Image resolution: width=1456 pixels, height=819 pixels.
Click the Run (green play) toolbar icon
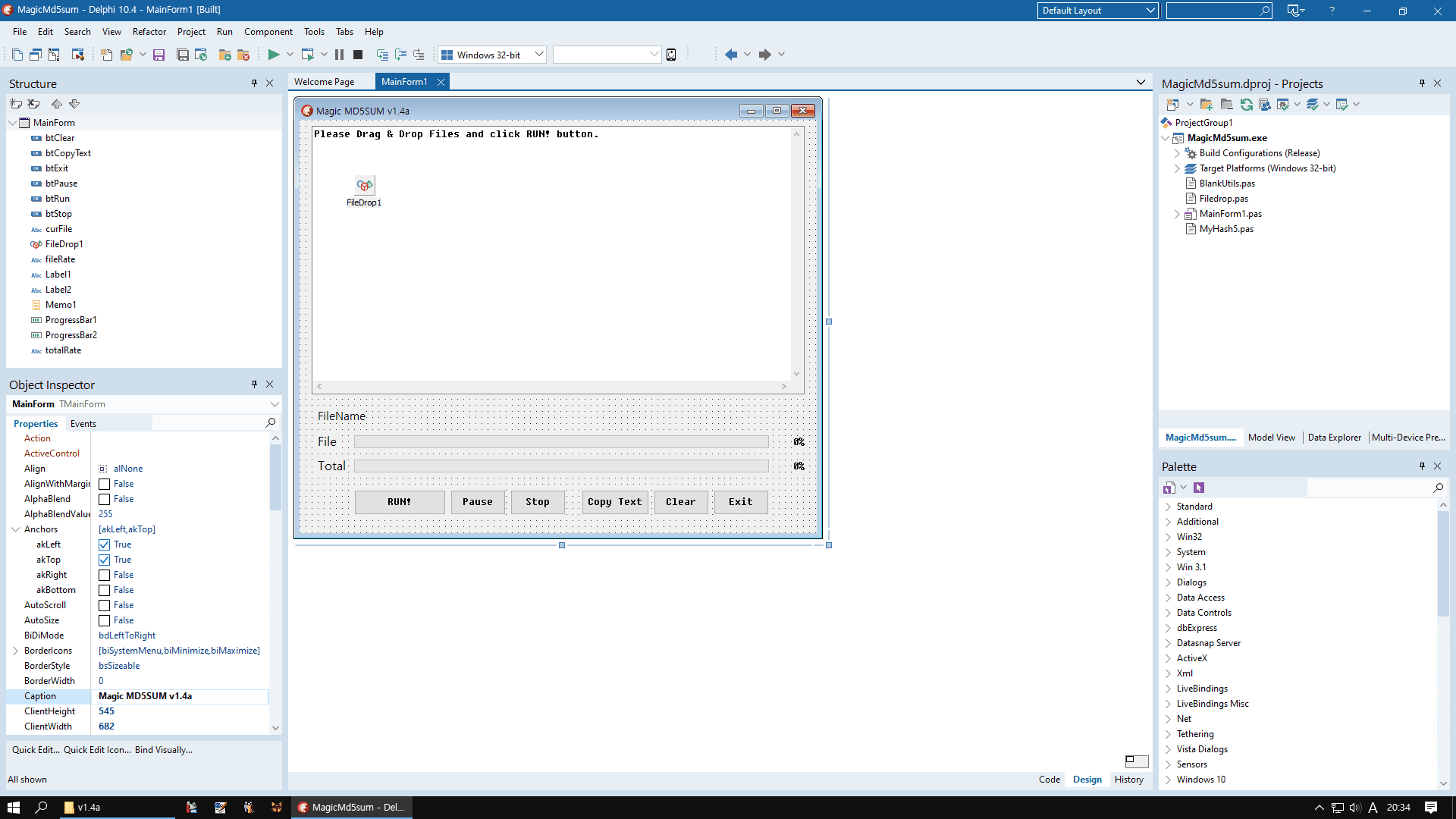(x=274, y=55)
